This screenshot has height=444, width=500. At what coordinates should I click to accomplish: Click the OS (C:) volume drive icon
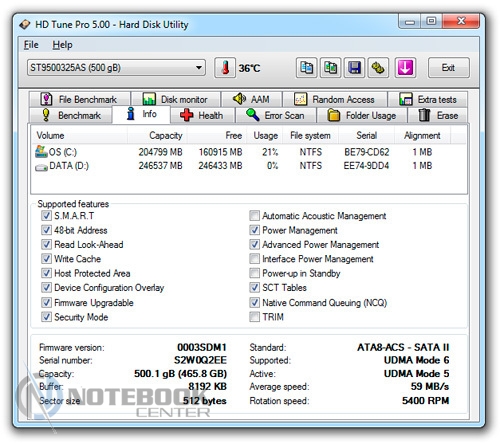[41, 151]
